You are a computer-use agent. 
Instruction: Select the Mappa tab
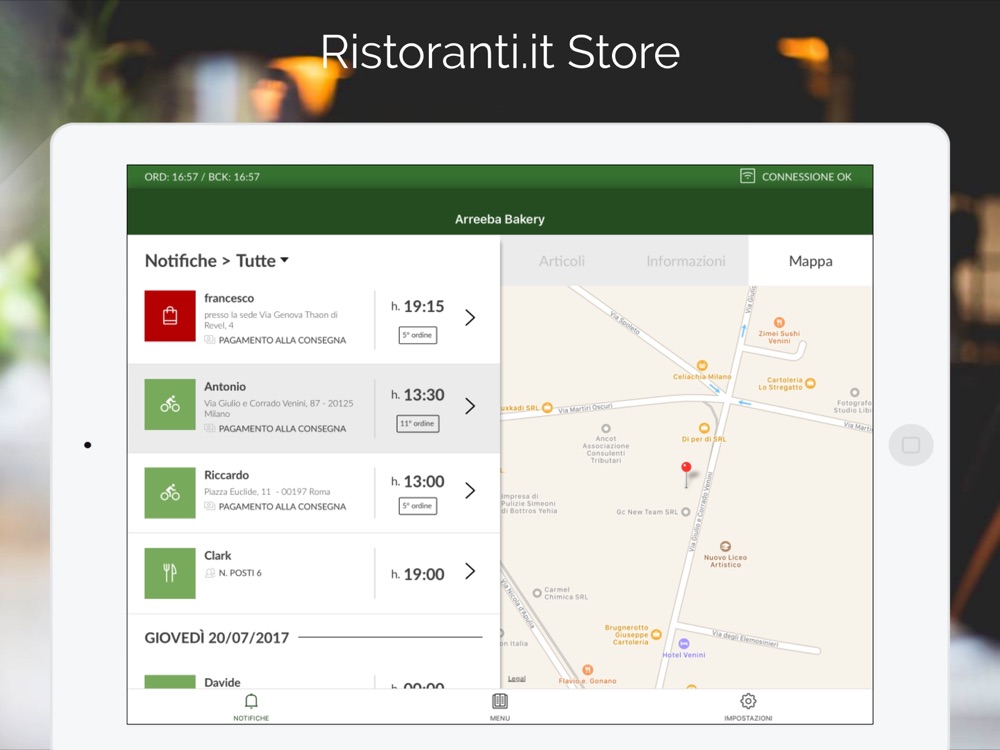[811, 261]
